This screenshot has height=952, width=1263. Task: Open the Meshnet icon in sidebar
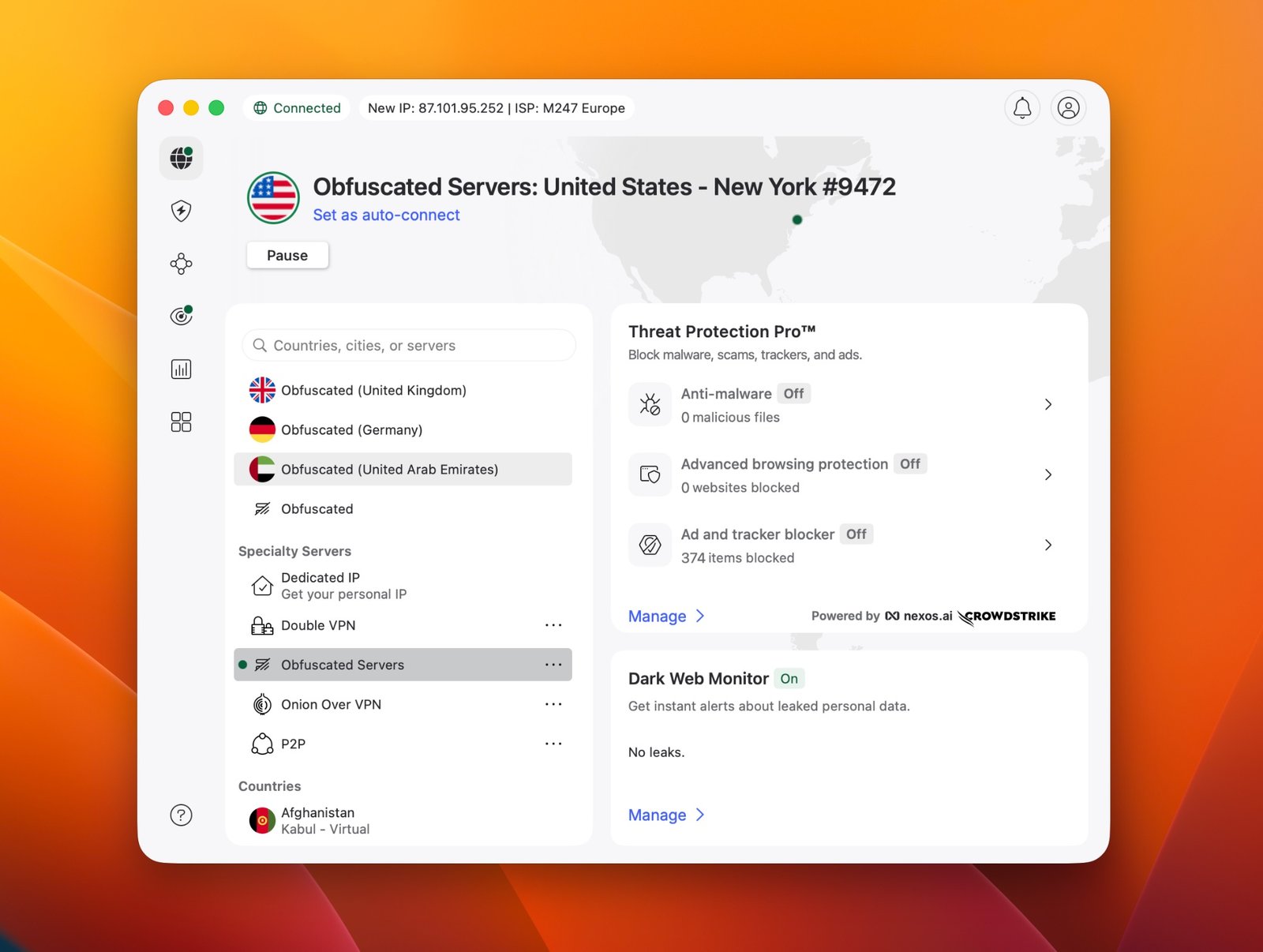click(181, 264)
